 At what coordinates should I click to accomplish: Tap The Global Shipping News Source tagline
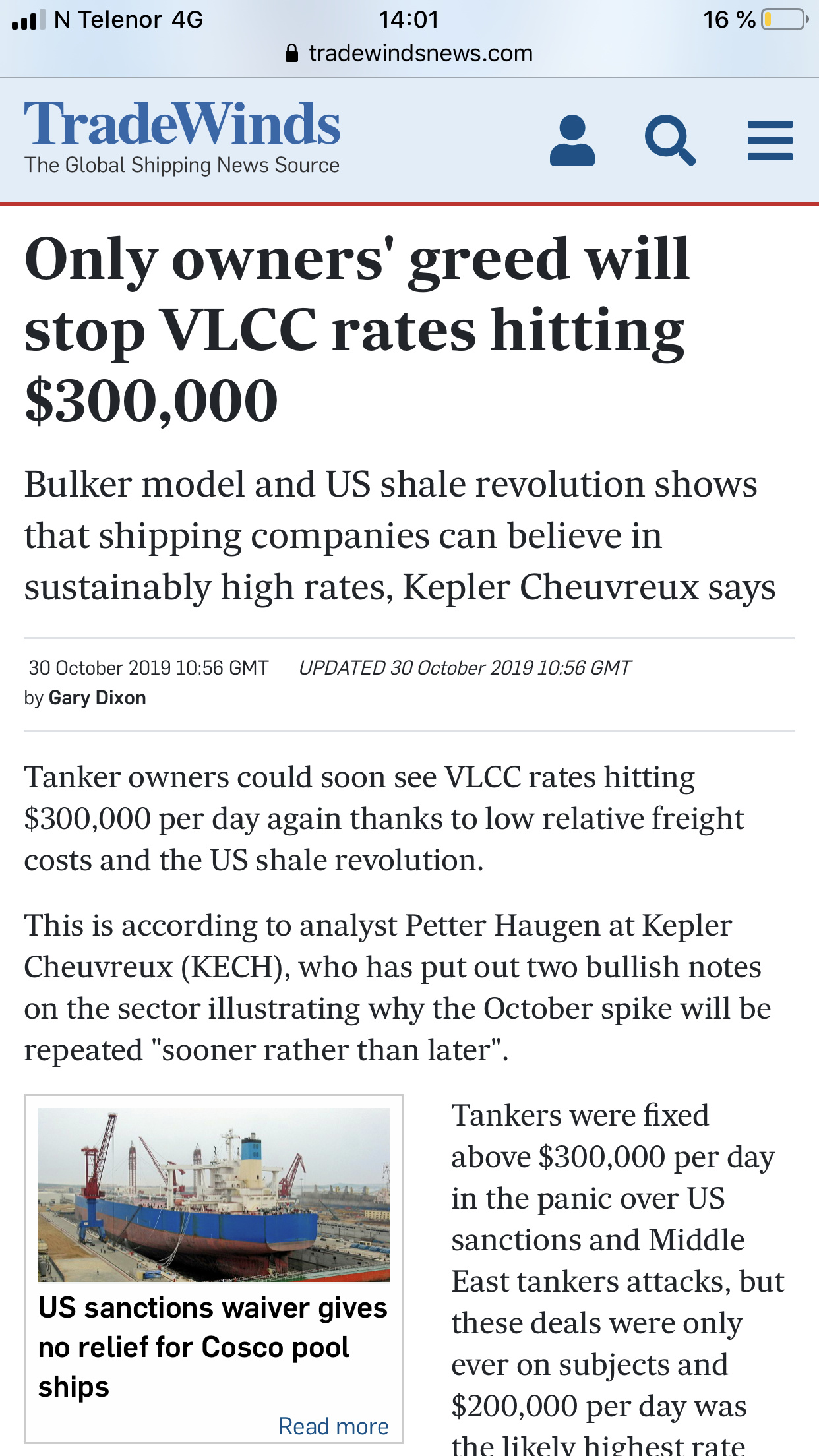coord(182,165)
